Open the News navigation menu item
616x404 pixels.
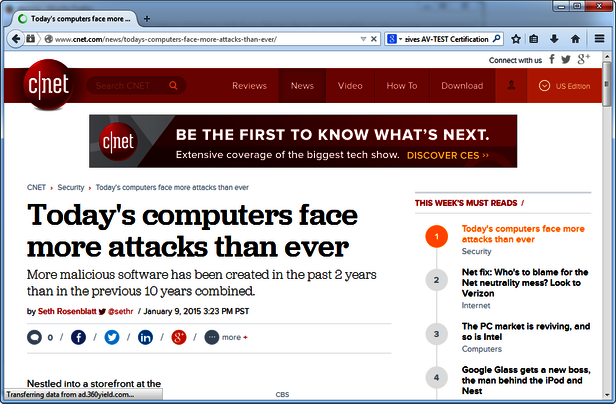302,86
